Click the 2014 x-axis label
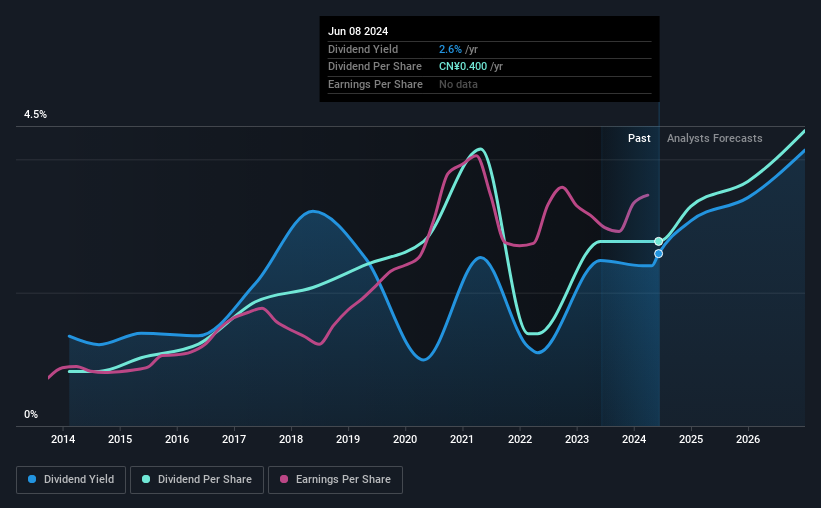The height and width of the screenshot is (508, 821). click(63, 439)
